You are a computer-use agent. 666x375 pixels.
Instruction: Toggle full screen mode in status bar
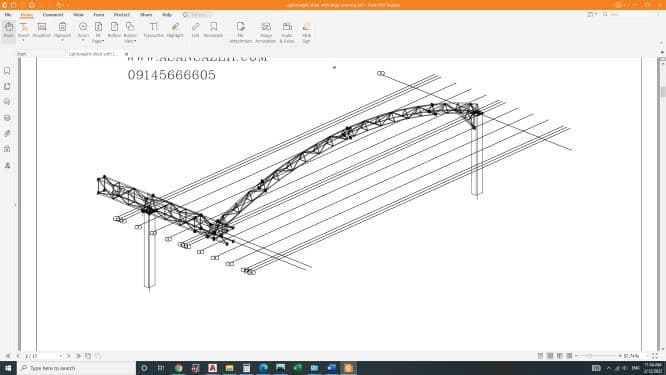click(655, 356)
